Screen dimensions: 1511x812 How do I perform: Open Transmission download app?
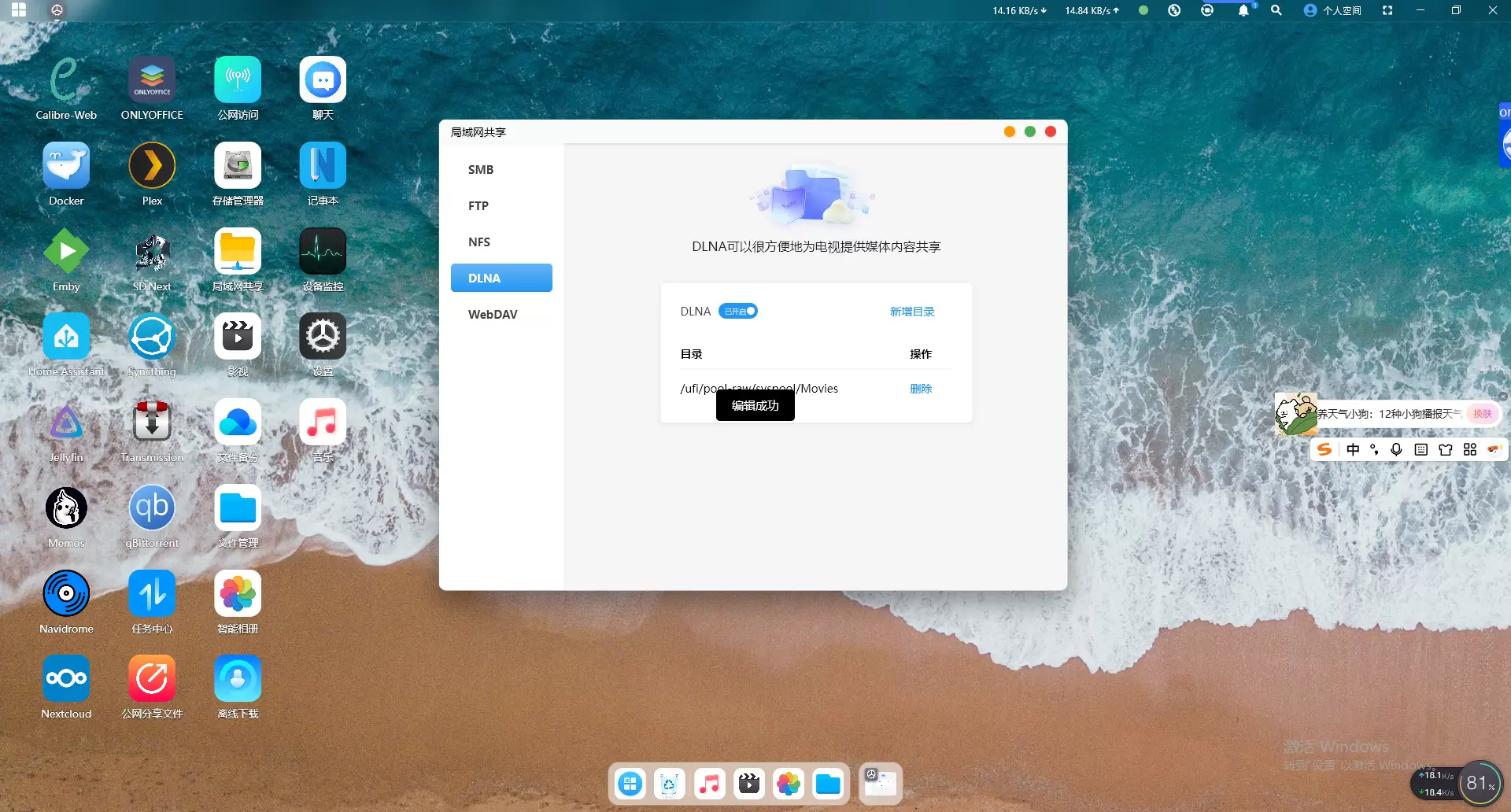point(152,423)
